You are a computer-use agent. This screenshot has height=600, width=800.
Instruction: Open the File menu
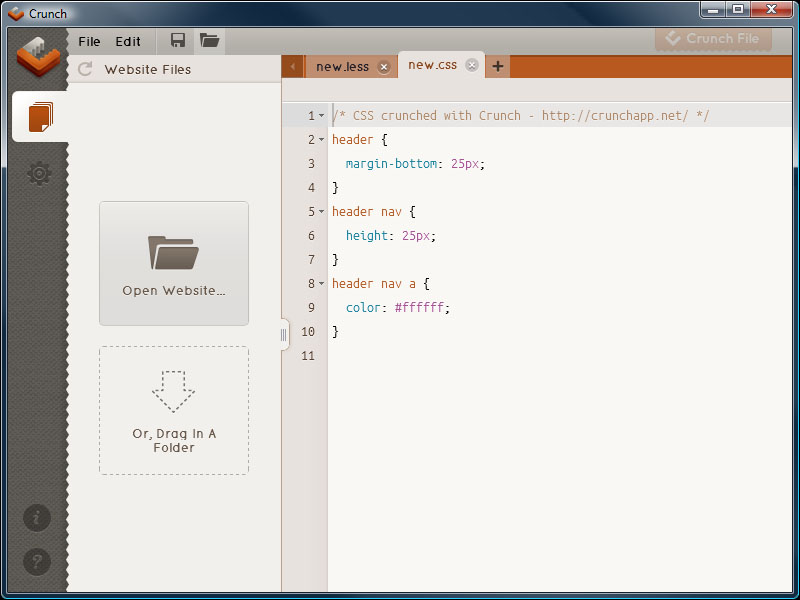(x=89, y=42)
